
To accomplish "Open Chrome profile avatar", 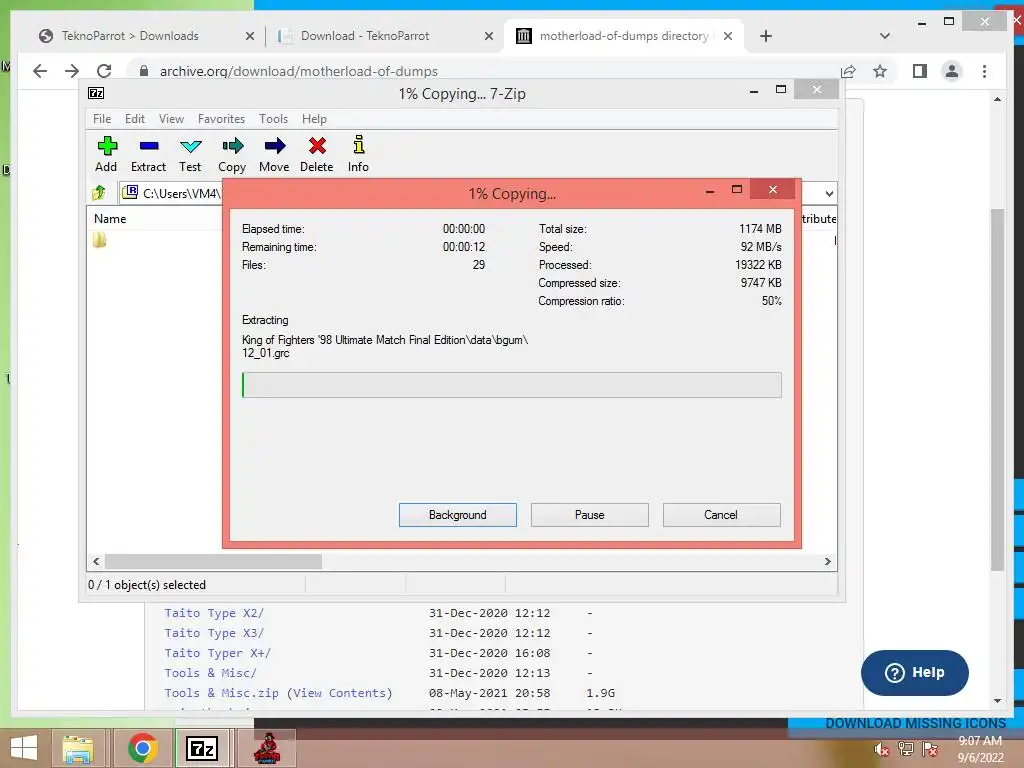I will coord(952,71).
